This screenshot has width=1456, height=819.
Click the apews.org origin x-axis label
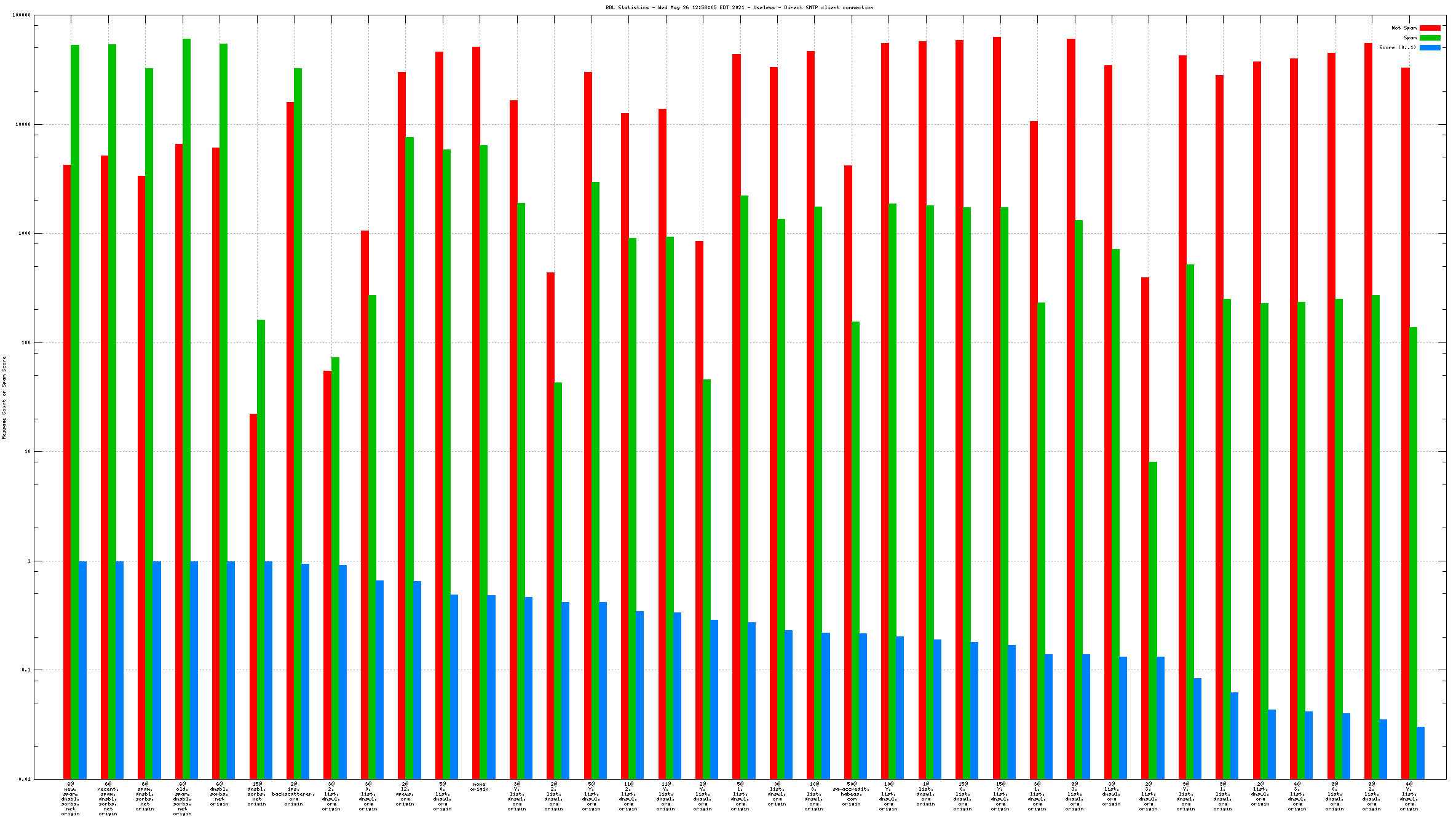pos(405,794)
